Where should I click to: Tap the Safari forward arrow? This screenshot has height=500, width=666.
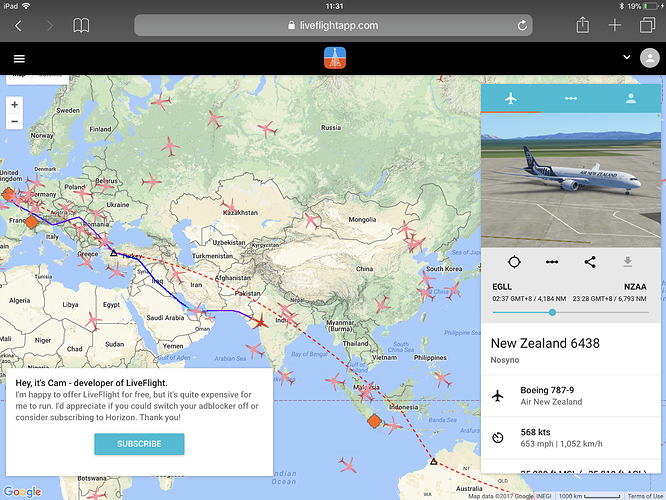pyautogui.click(x=50, y=26)
